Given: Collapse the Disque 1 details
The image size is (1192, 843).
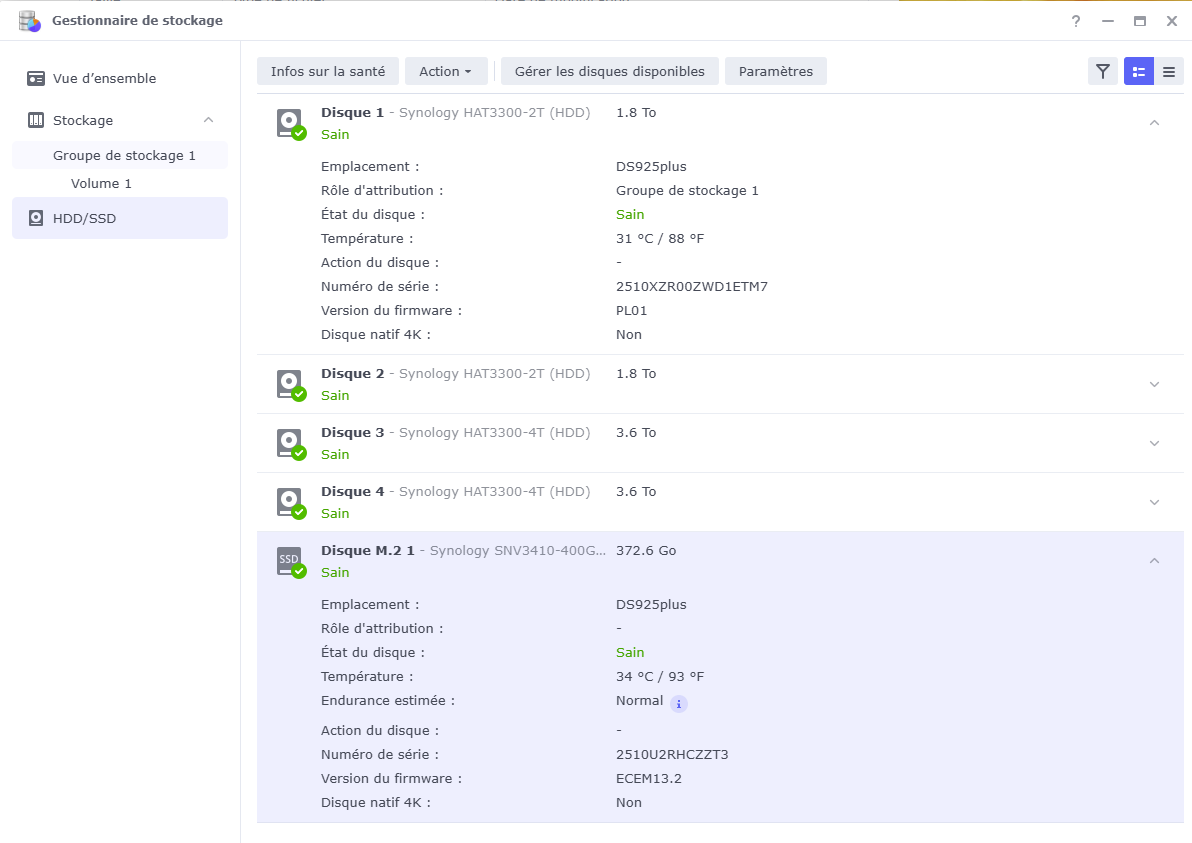Looking at the screenshot, I should pyautogui.click(x=1154, y=123).
